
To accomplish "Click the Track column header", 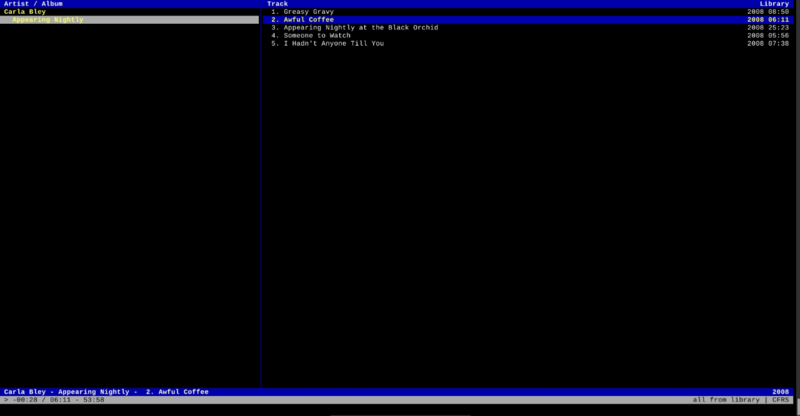I will pos(278,4).
